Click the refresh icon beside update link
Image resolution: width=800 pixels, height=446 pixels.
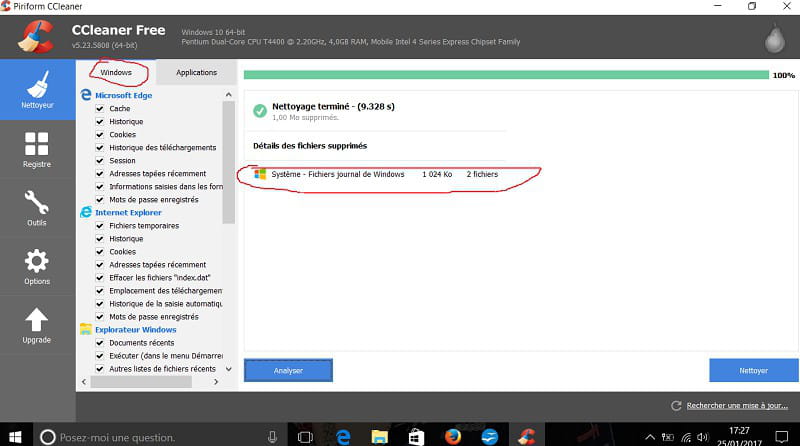676,406
